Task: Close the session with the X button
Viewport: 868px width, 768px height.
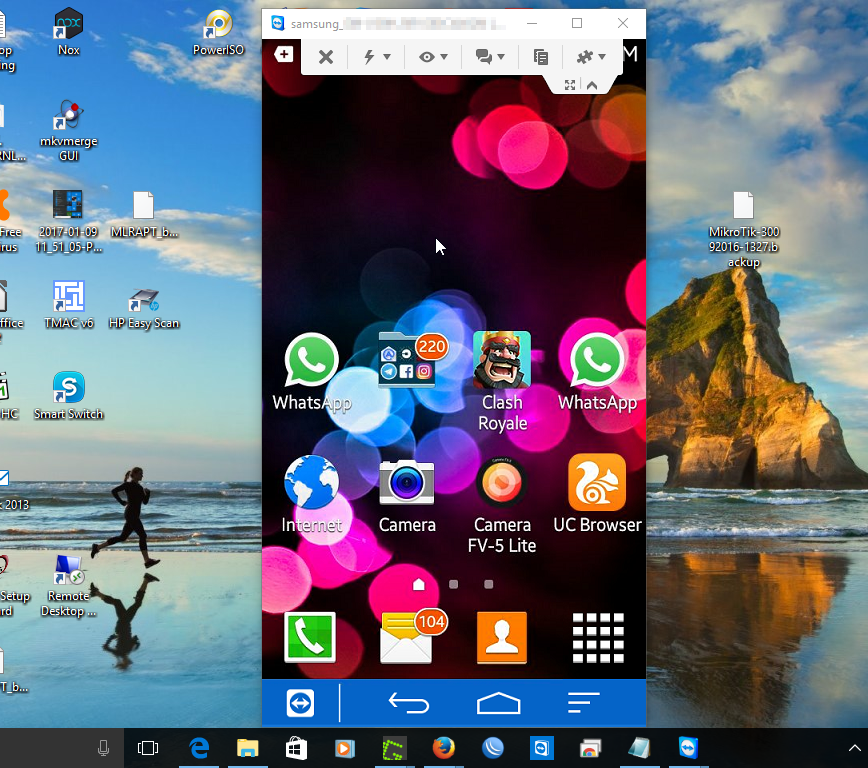Action: (x=325, y=56)
